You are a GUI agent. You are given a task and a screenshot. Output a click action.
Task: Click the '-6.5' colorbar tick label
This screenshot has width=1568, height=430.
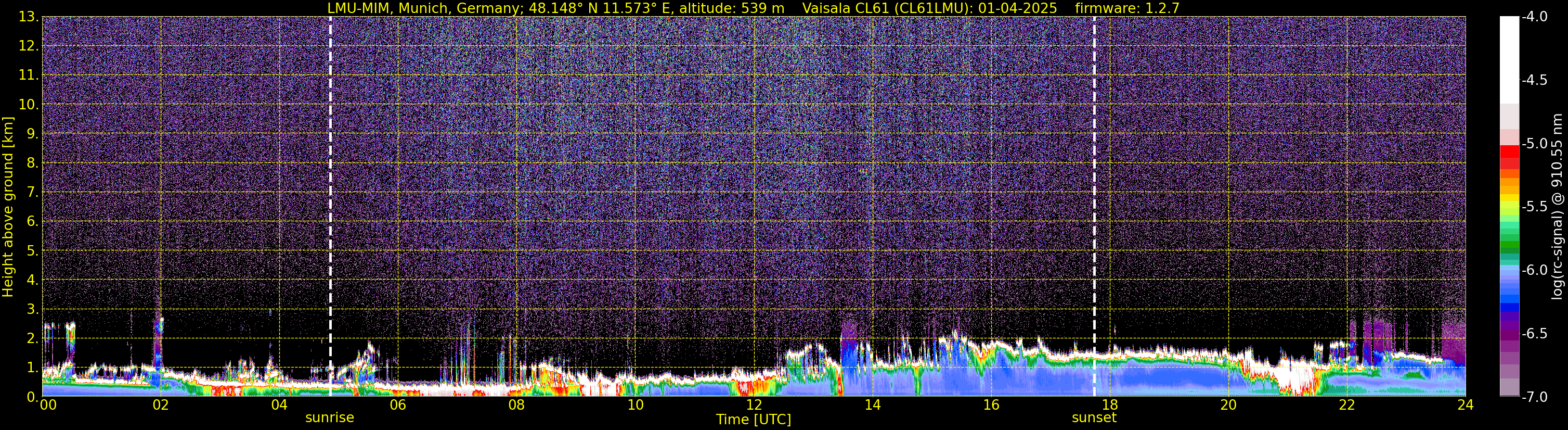pyautogui.click(x=1534, y=333)
